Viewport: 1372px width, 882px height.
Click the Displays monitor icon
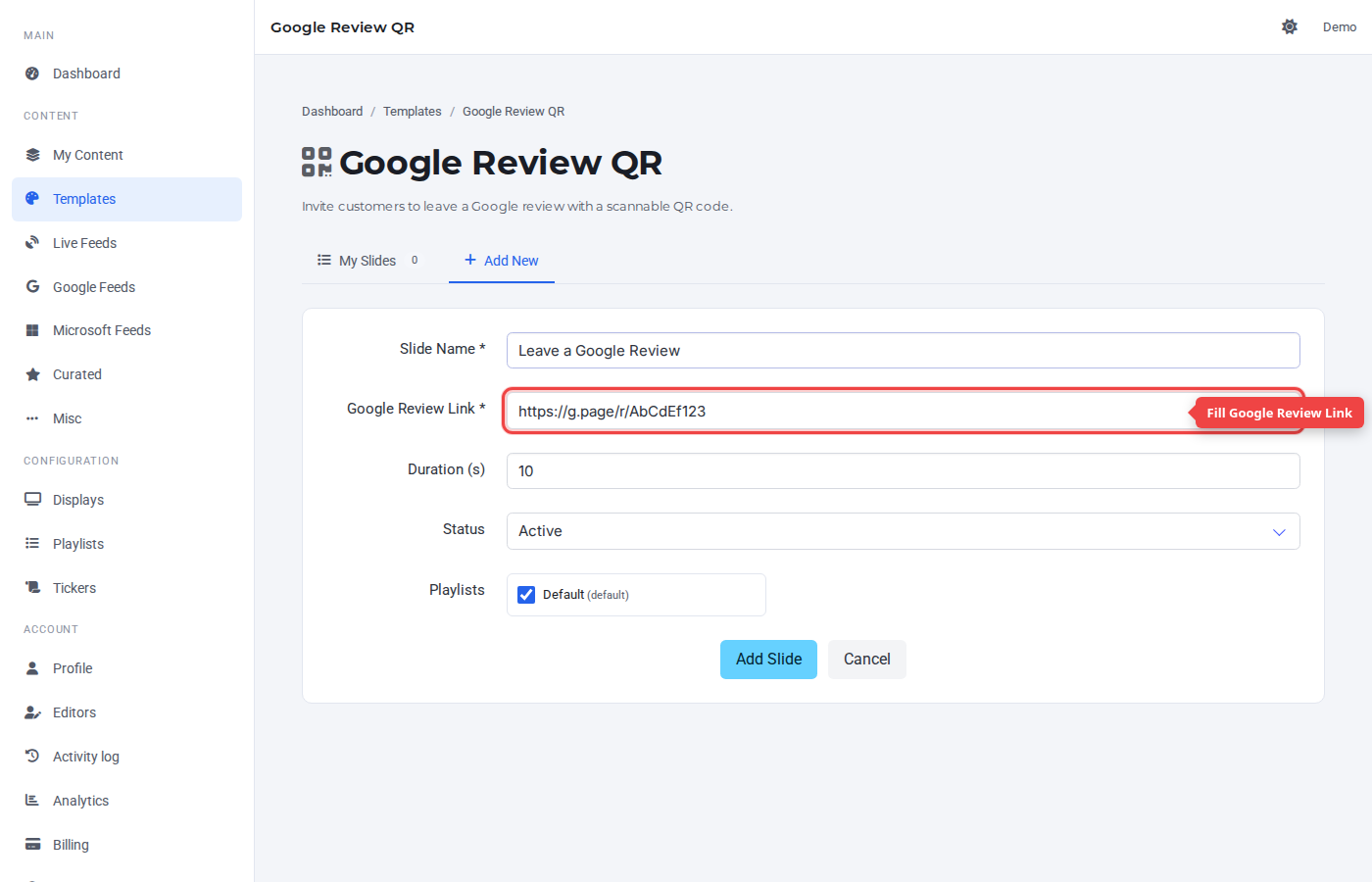click(x=32, y=500)
